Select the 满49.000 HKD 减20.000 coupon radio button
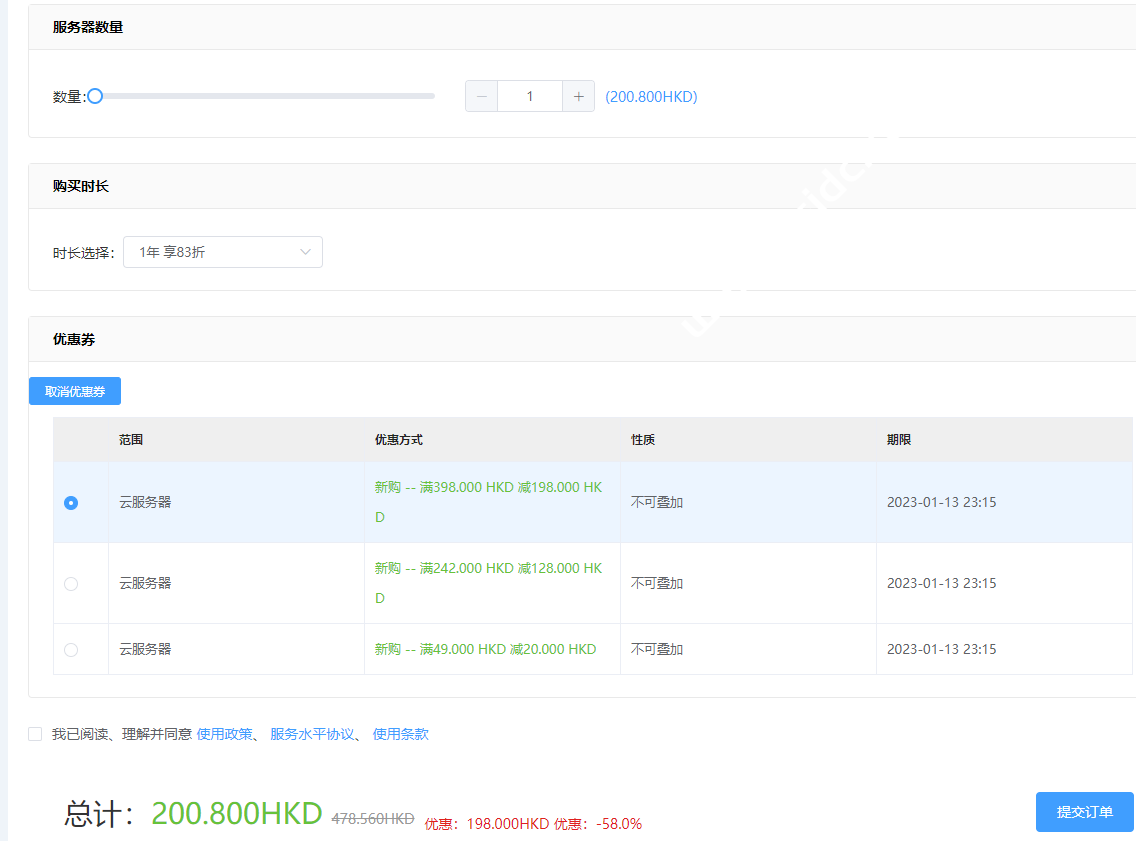 pyautogui.click(x=71, y=650)
